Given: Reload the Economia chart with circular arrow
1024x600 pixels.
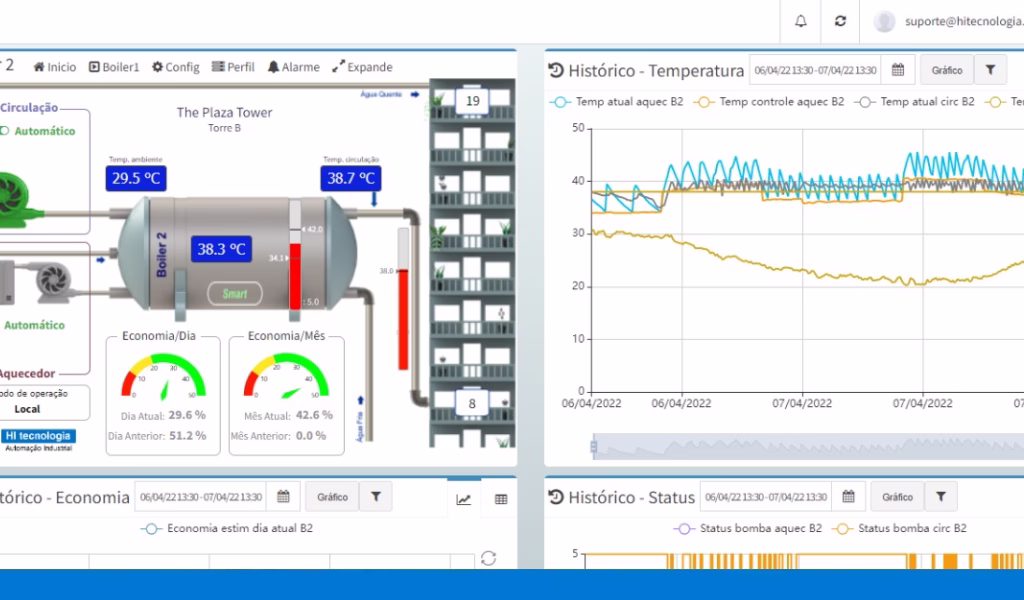Looking at the screenshot, I should click(488, 558).
